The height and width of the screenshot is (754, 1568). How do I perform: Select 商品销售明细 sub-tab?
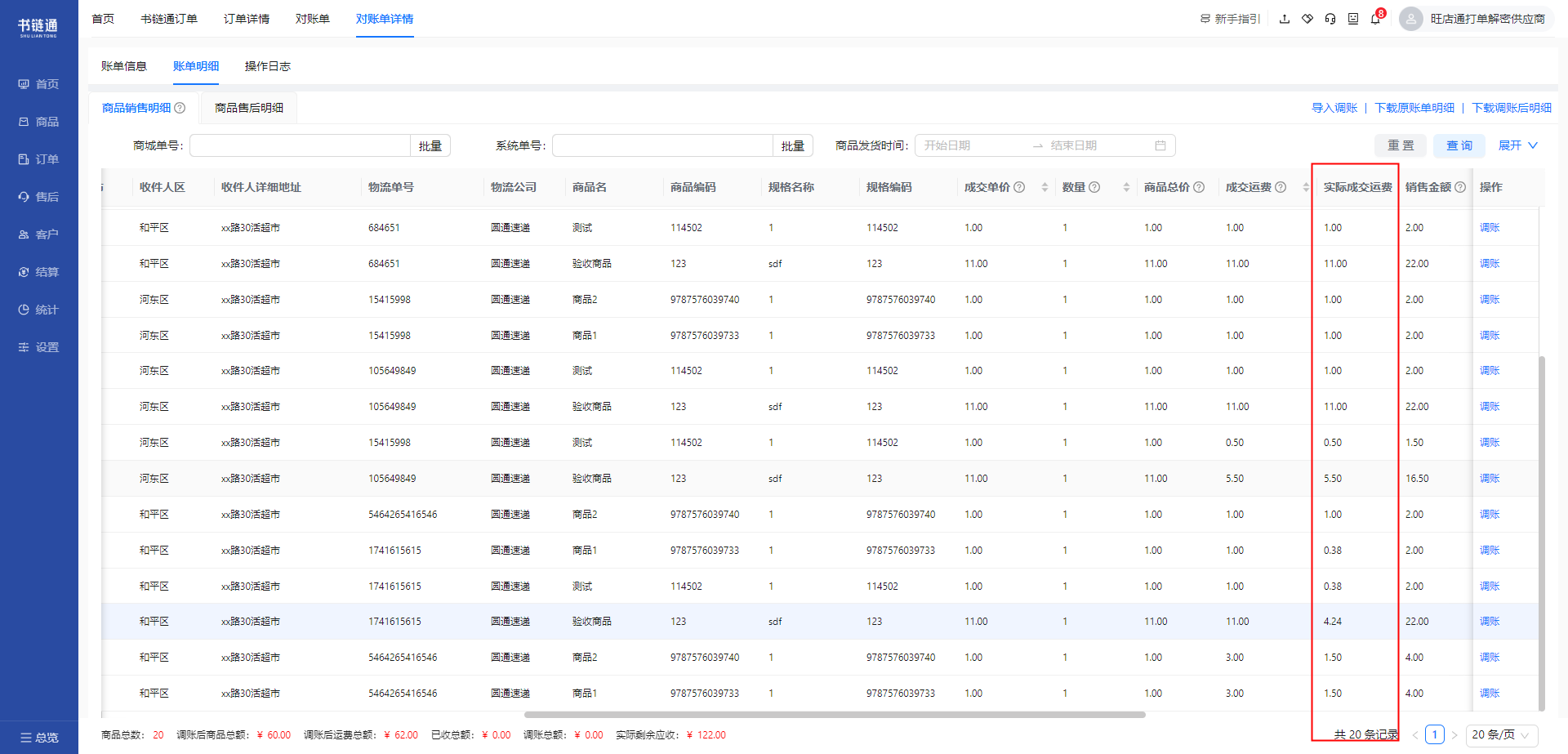click(136, 108)
